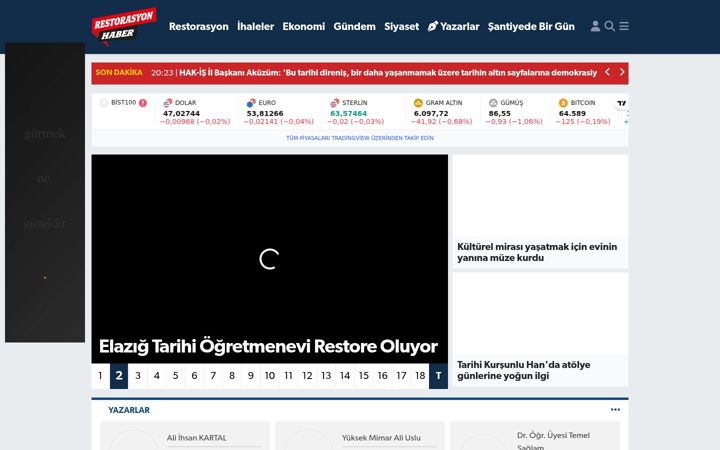Click the Bitcoin coin icon

pyautogui.click(x=563, y=103)
